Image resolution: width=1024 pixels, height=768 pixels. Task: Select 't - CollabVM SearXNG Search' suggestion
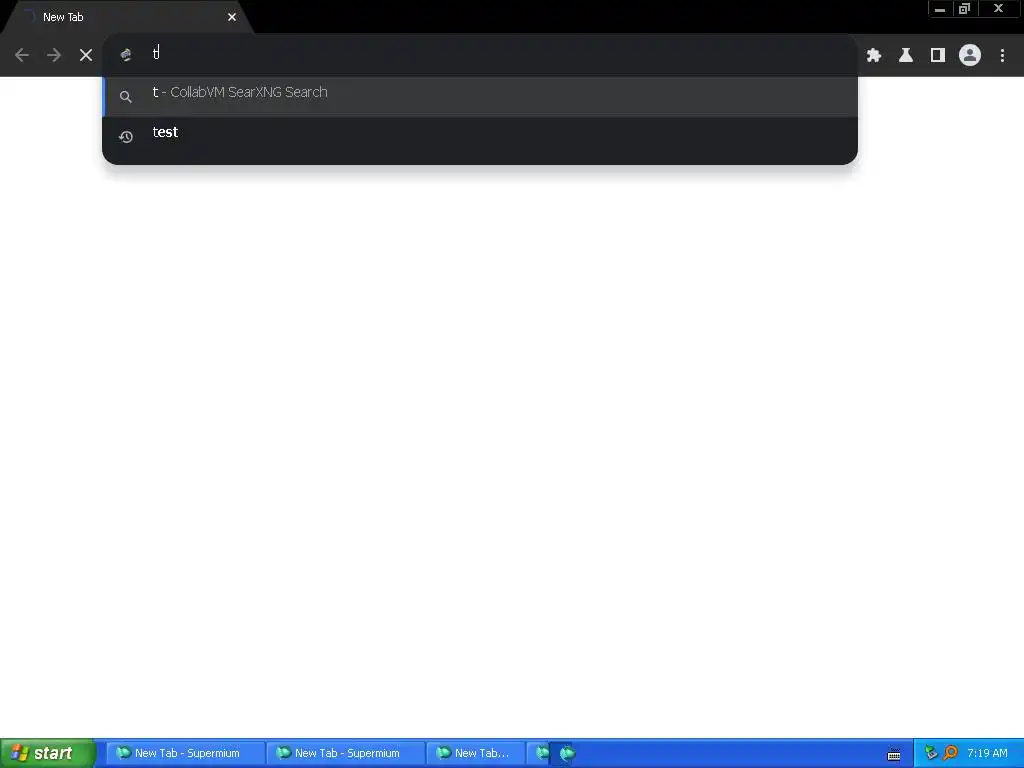(x=480, y=97)
